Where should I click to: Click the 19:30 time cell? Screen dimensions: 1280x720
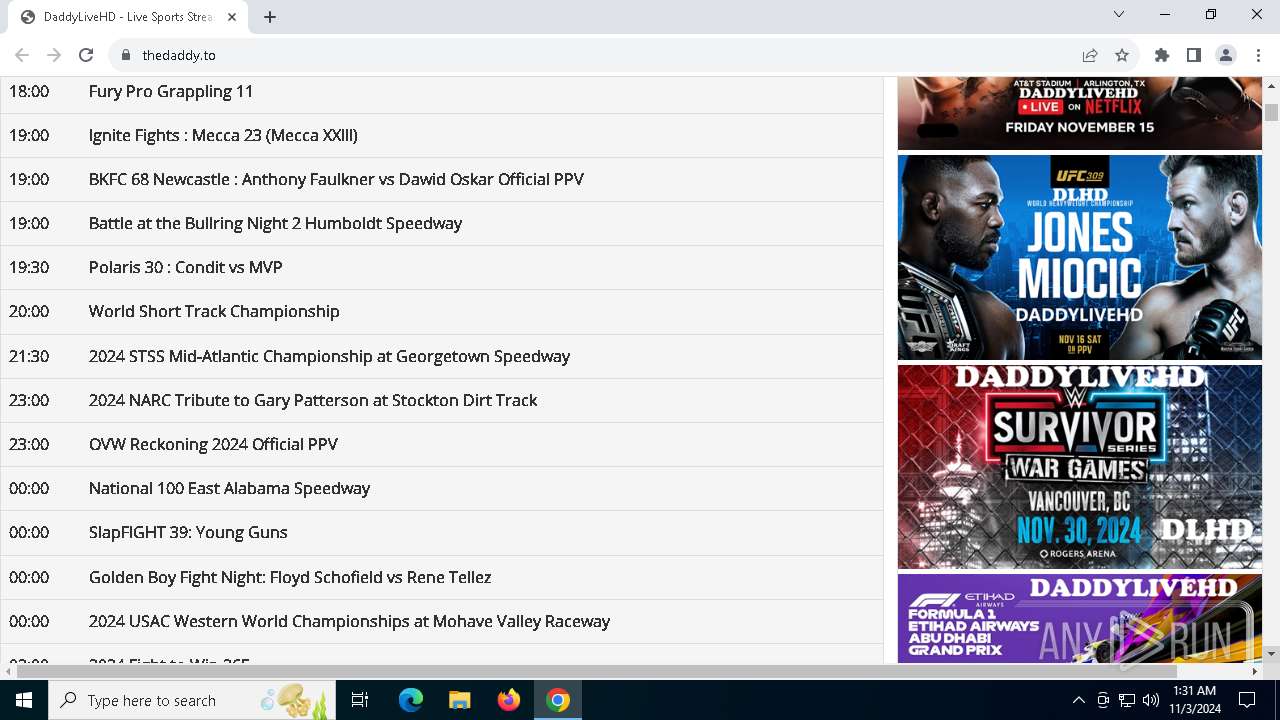29,267
